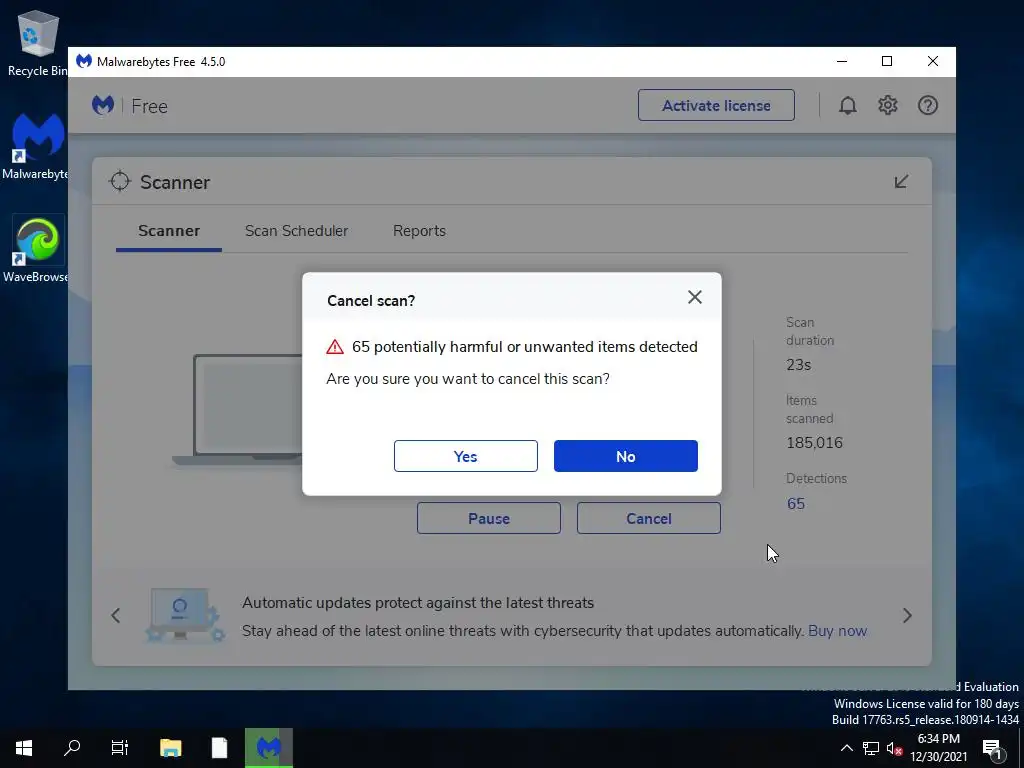Follow the Buy now link
The image size is (1024, 768).
837,631
